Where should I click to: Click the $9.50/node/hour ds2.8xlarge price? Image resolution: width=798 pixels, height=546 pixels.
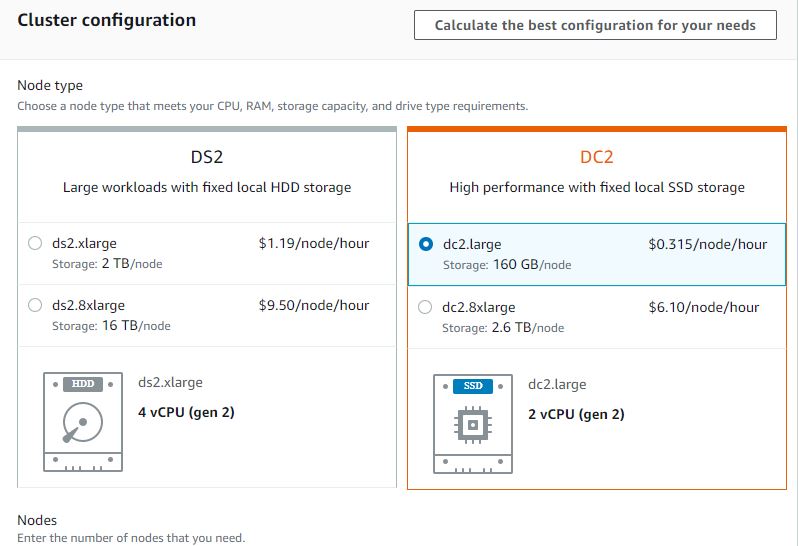(x=314, y=305)
